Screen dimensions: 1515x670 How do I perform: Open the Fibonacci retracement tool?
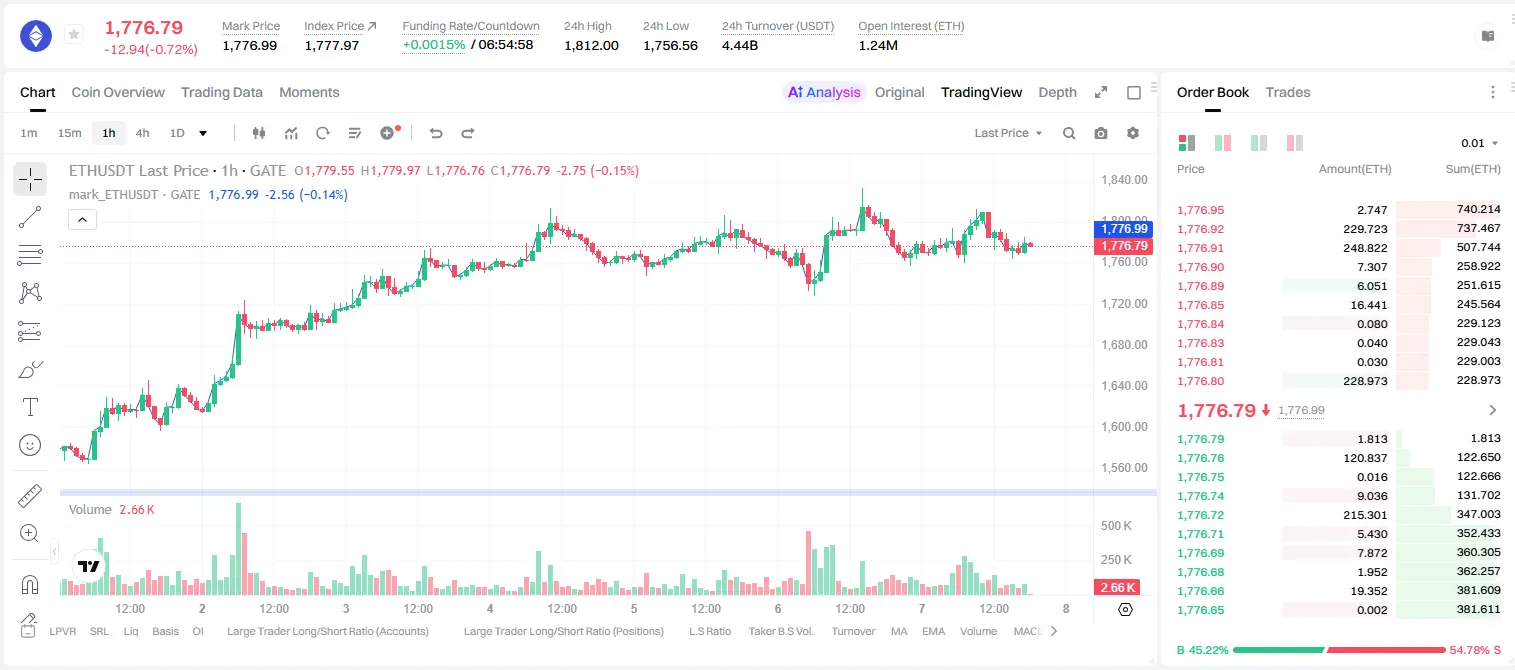tap(30, 255)
